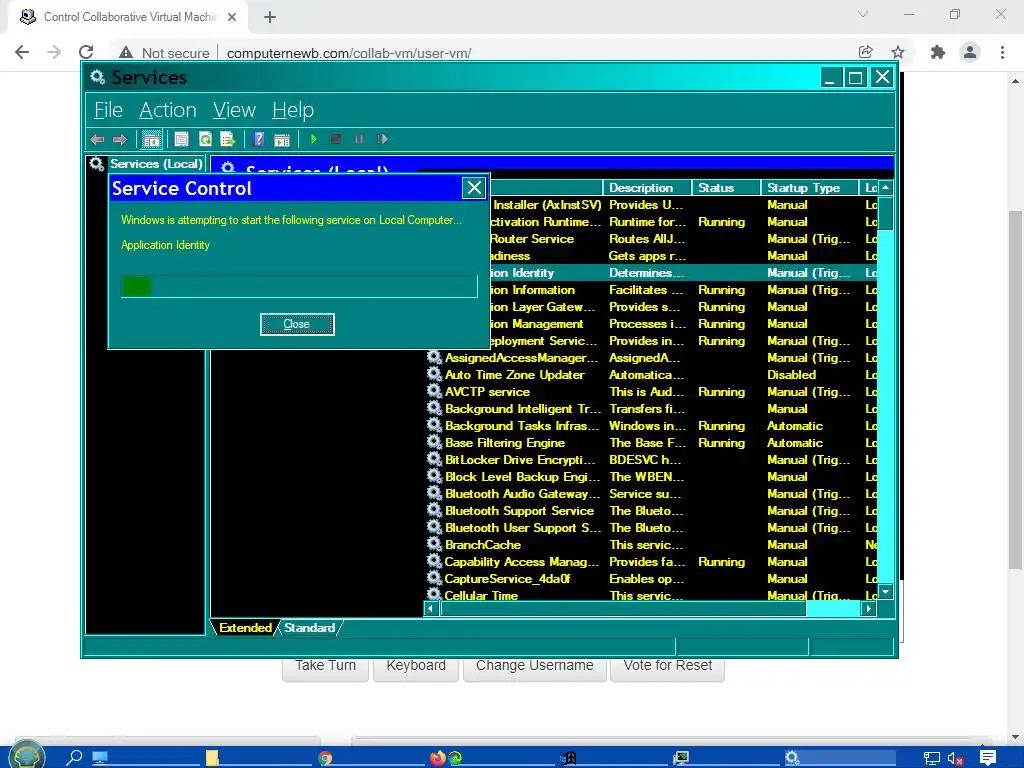Sort by the Status column header
Image resolution: width=1024 pixels, height=768 pixels.
click(x=726, y=187)
